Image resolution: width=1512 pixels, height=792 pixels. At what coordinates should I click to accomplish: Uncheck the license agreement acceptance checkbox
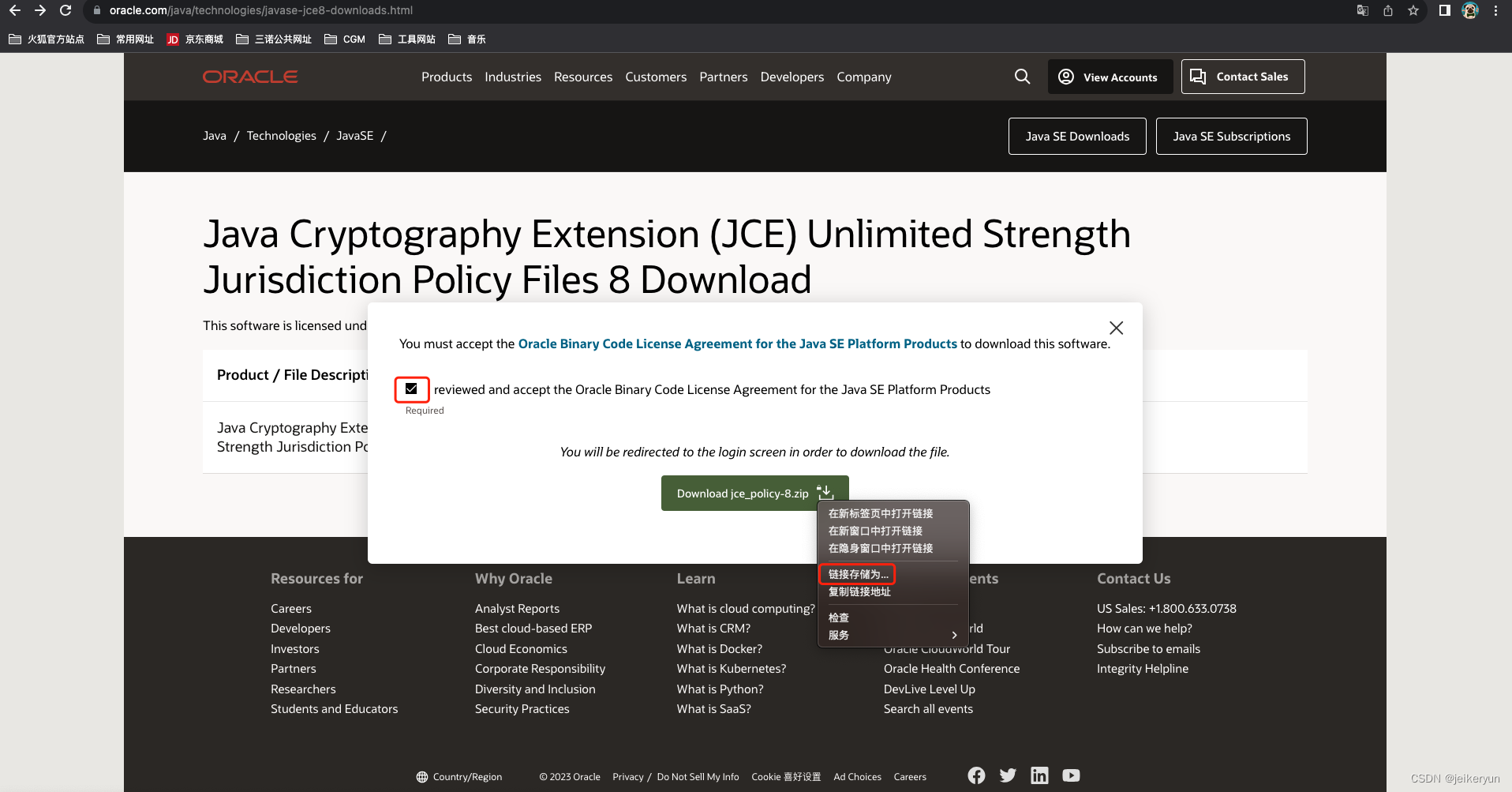pyautogui.click(x=411, y=388)
